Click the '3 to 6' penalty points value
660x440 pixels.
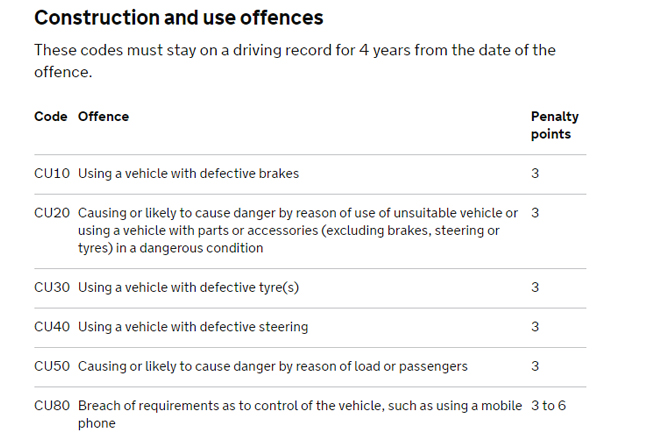[548, 405]
